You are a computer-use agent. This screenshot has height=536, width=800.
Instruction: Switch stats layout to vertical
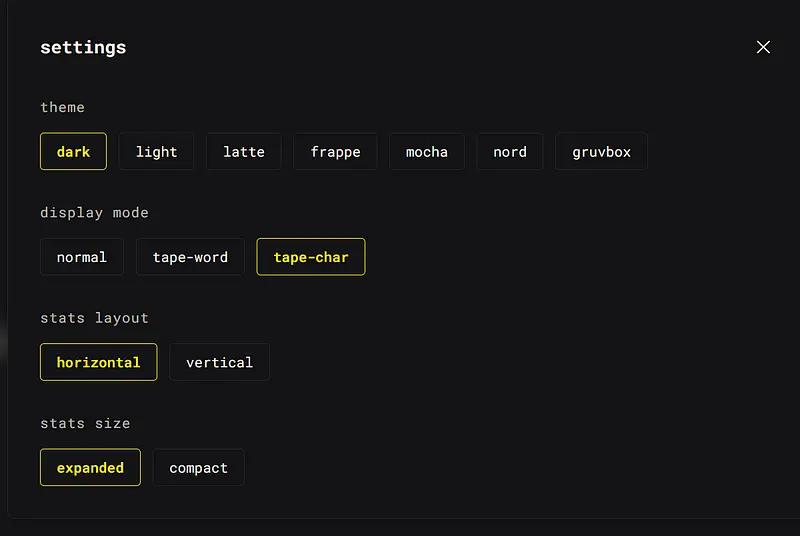(x=219, y=362)
